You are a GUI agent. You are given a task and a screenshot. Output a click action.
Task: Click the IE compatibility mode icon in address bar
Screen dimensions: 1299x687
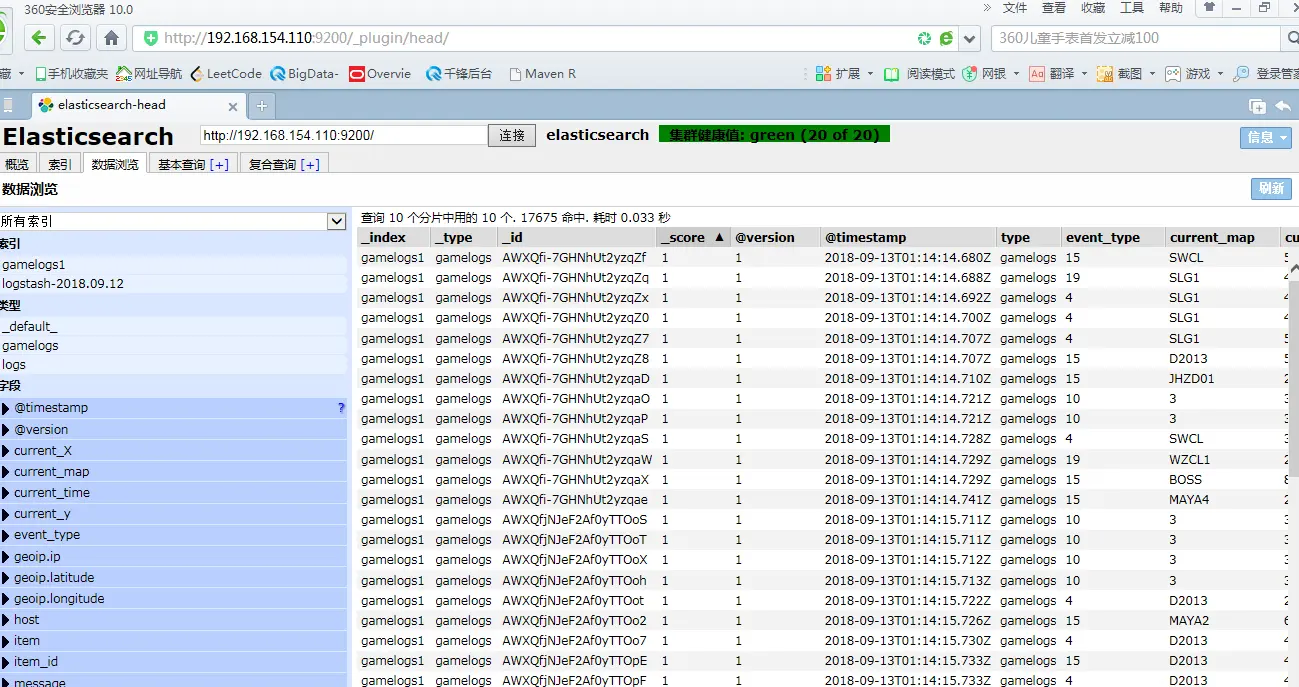[946, 38]
